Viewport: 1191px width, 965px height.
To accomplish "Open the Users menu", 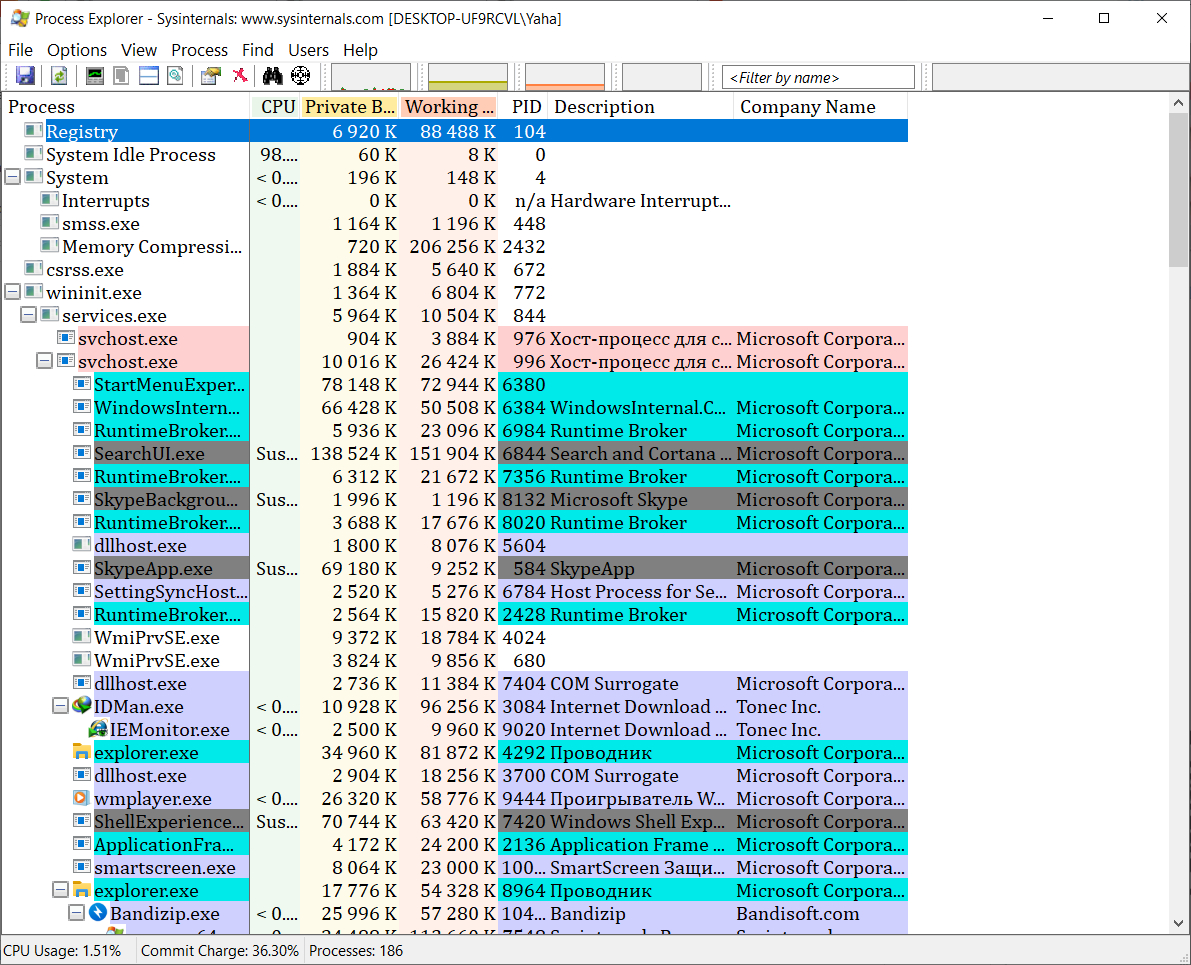I will coord(308,50).
